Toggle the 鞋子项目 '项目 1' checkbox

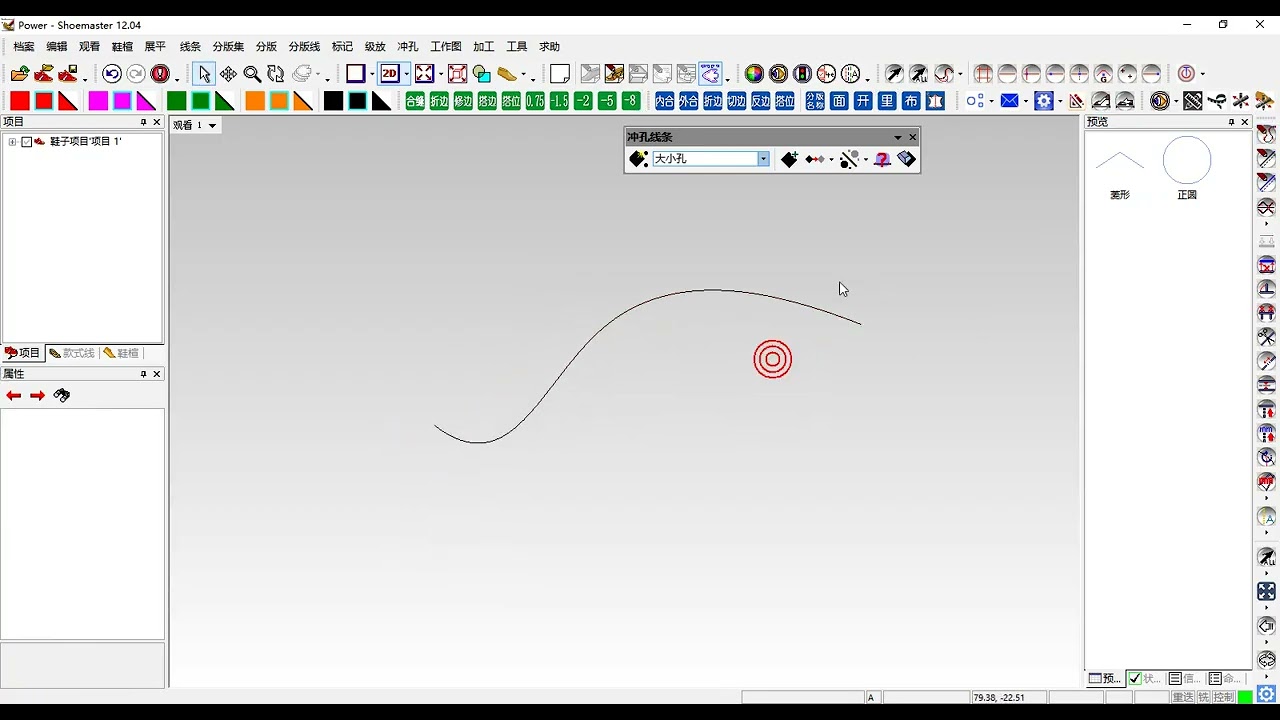[27, 142]
